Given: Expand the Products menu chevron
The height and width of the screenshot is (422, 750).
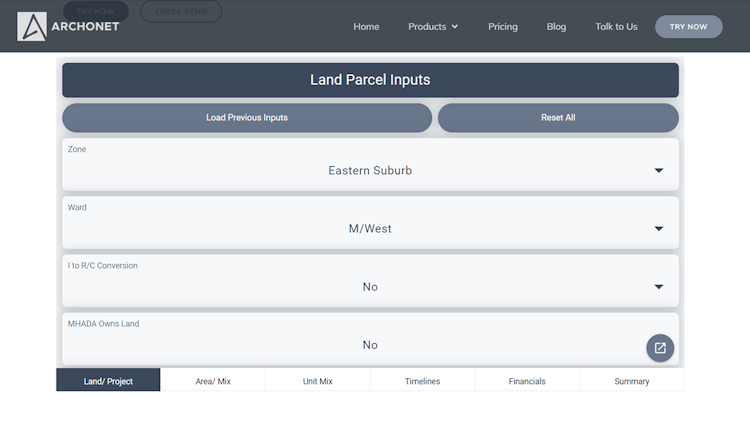Looking at the screenshot, I should coord(455,27).
